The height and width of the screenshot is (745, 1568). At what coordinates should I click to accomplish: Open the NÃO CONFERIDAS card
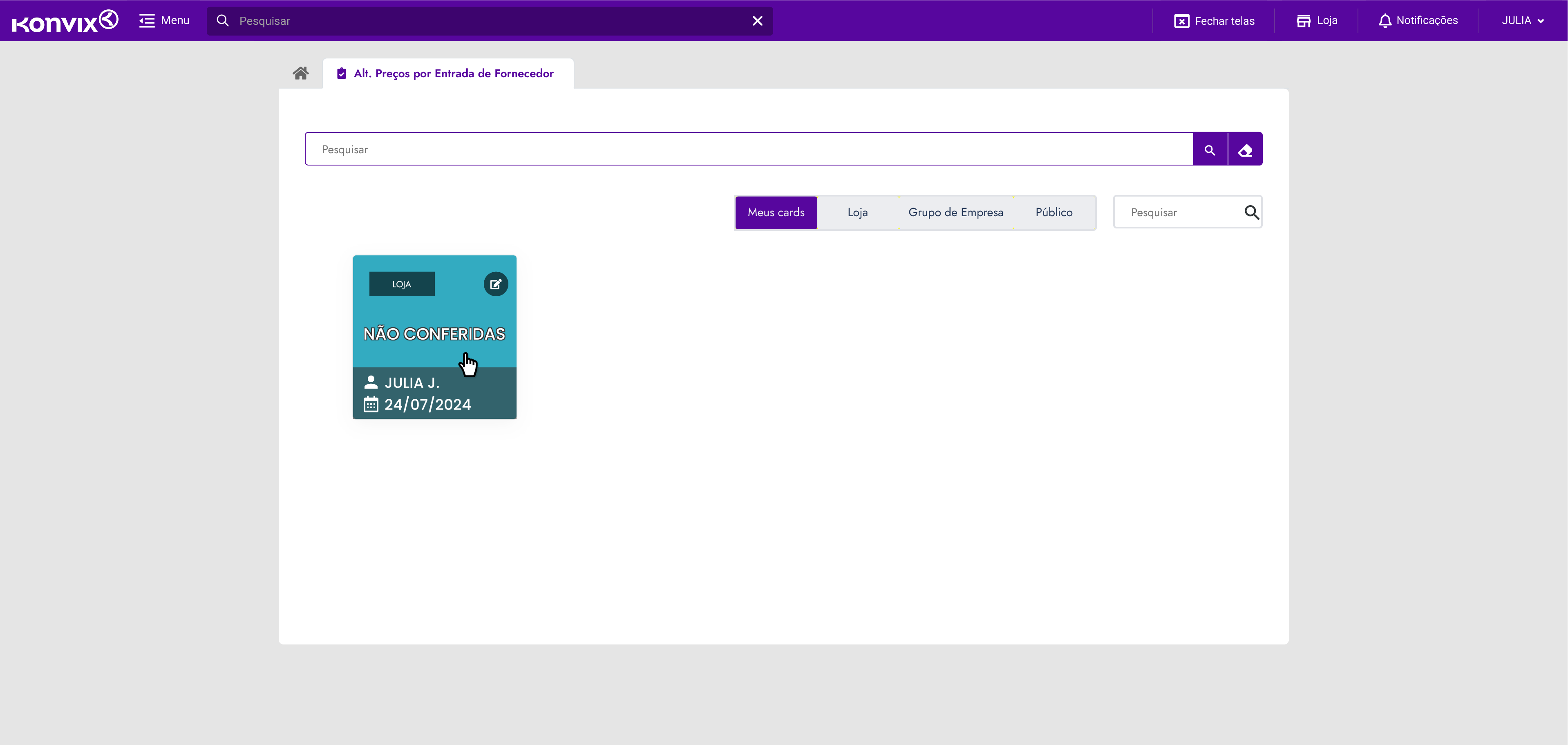point(434,334)
